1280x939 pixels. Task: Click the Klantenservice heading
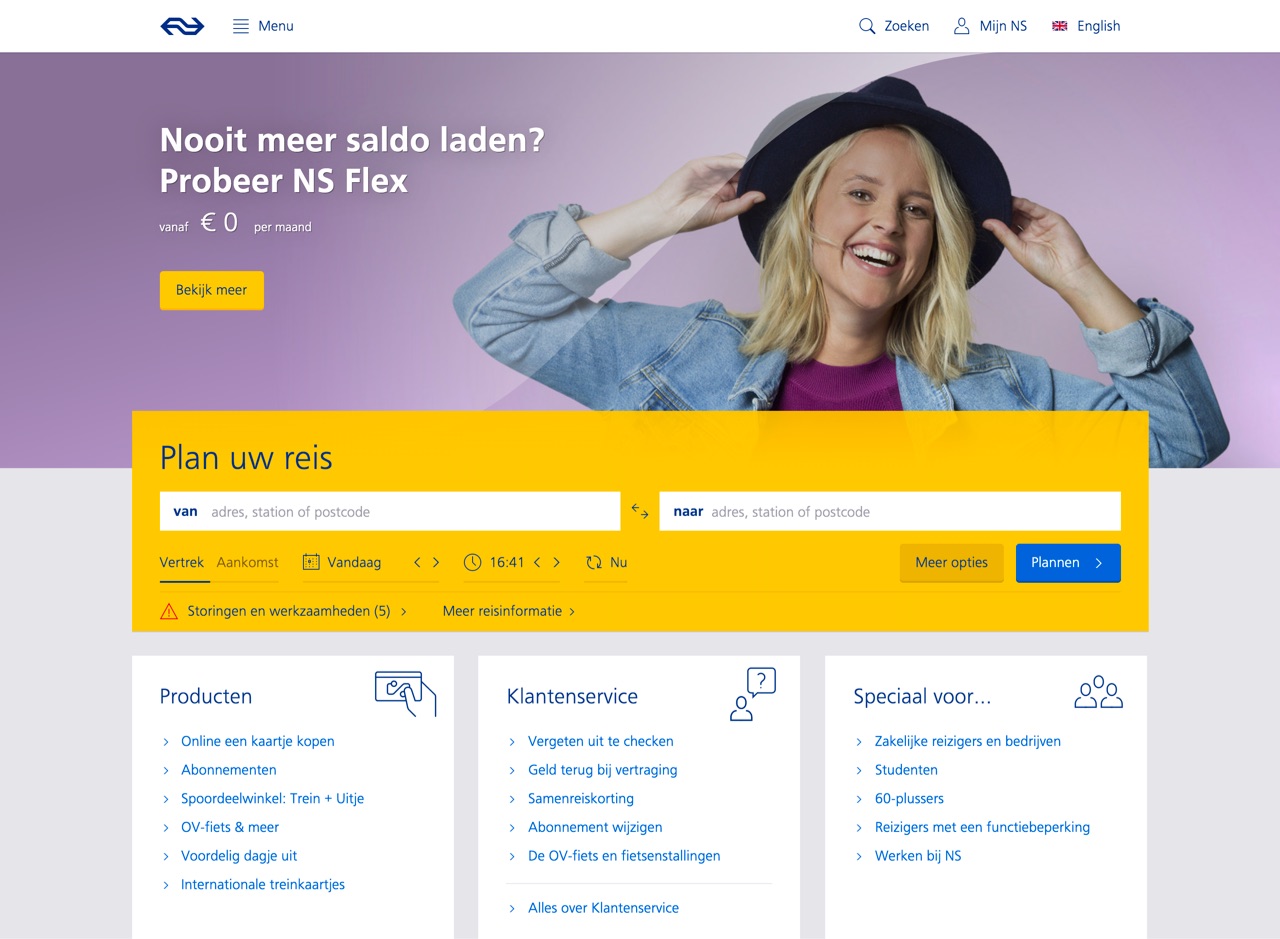(x=572, y=696)
